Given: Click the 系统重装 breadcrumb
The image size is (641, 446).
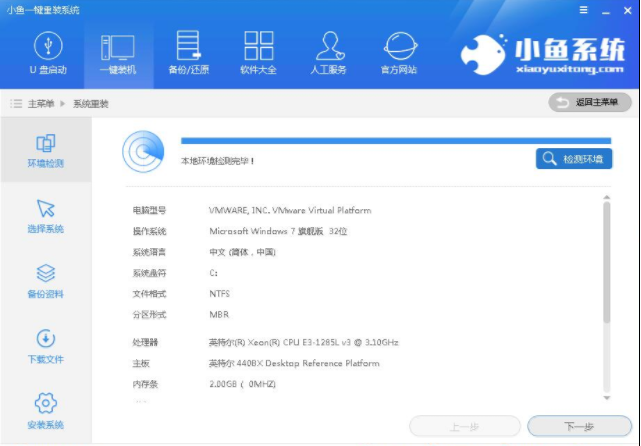Looking at the screenshot, I should (x=91, y=104).
